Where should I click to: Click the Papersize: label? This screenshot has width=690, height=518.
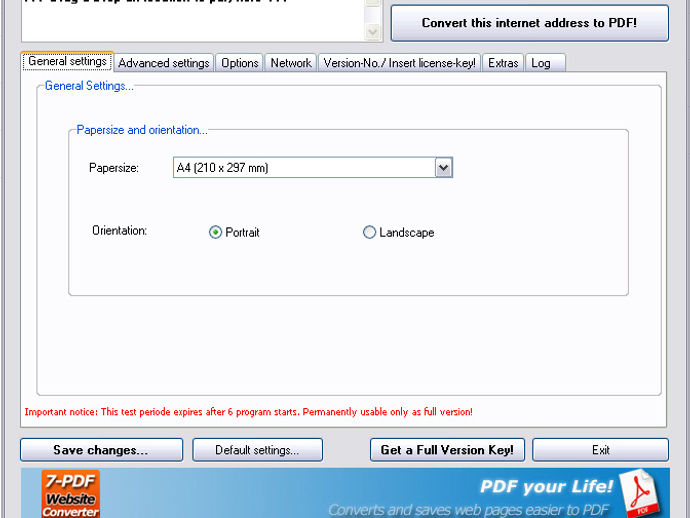(x=114, y=168)
